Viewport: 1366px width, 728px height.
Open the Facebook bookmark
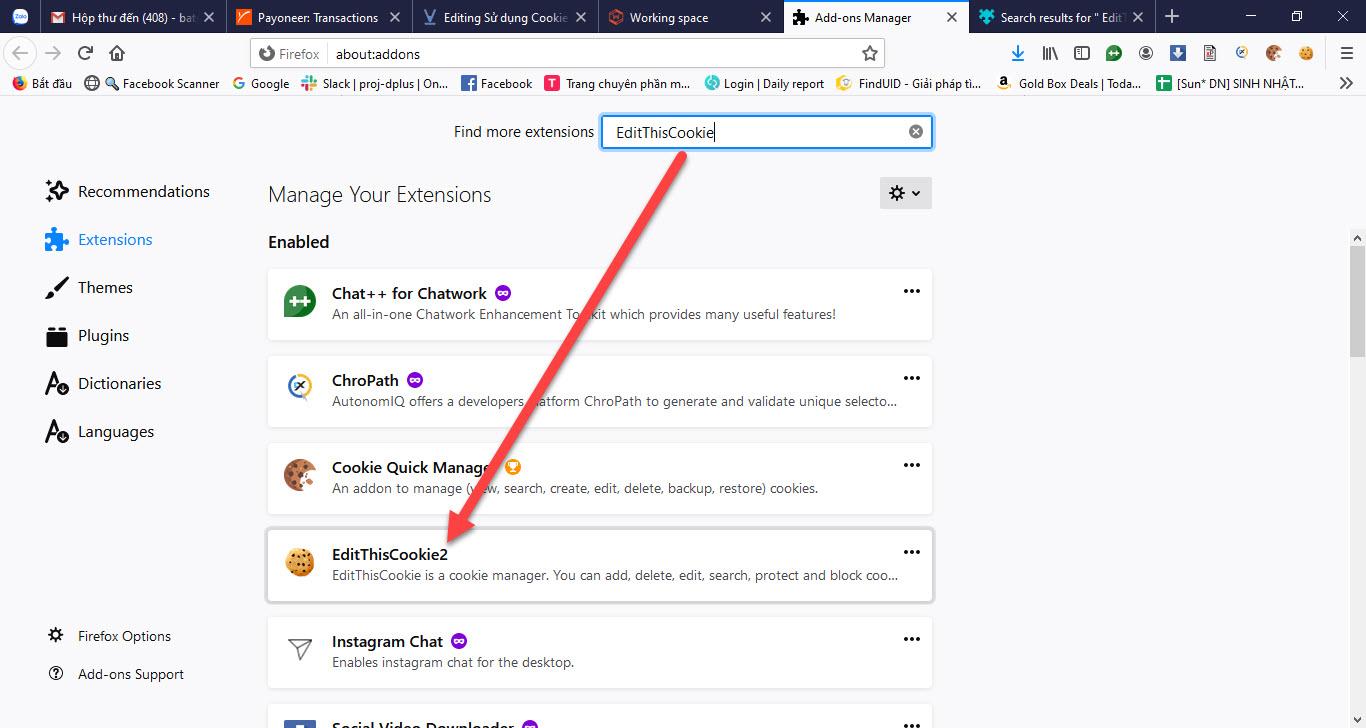click(x=496, y=84)
